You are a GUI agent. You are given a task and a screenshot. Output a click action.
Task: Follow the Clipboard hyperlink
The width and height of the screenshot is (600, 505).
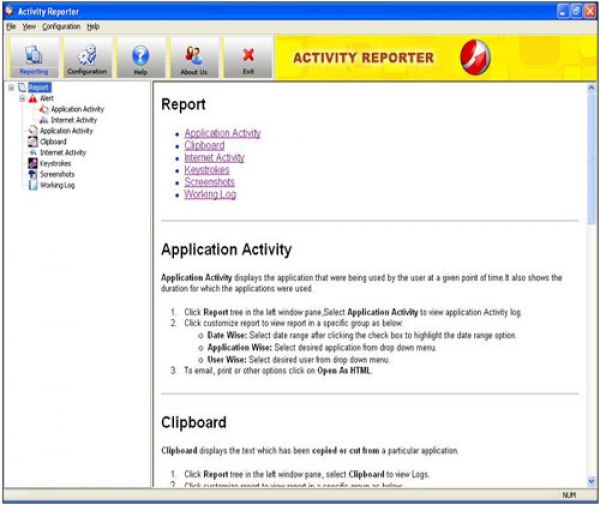pos(204,145)
